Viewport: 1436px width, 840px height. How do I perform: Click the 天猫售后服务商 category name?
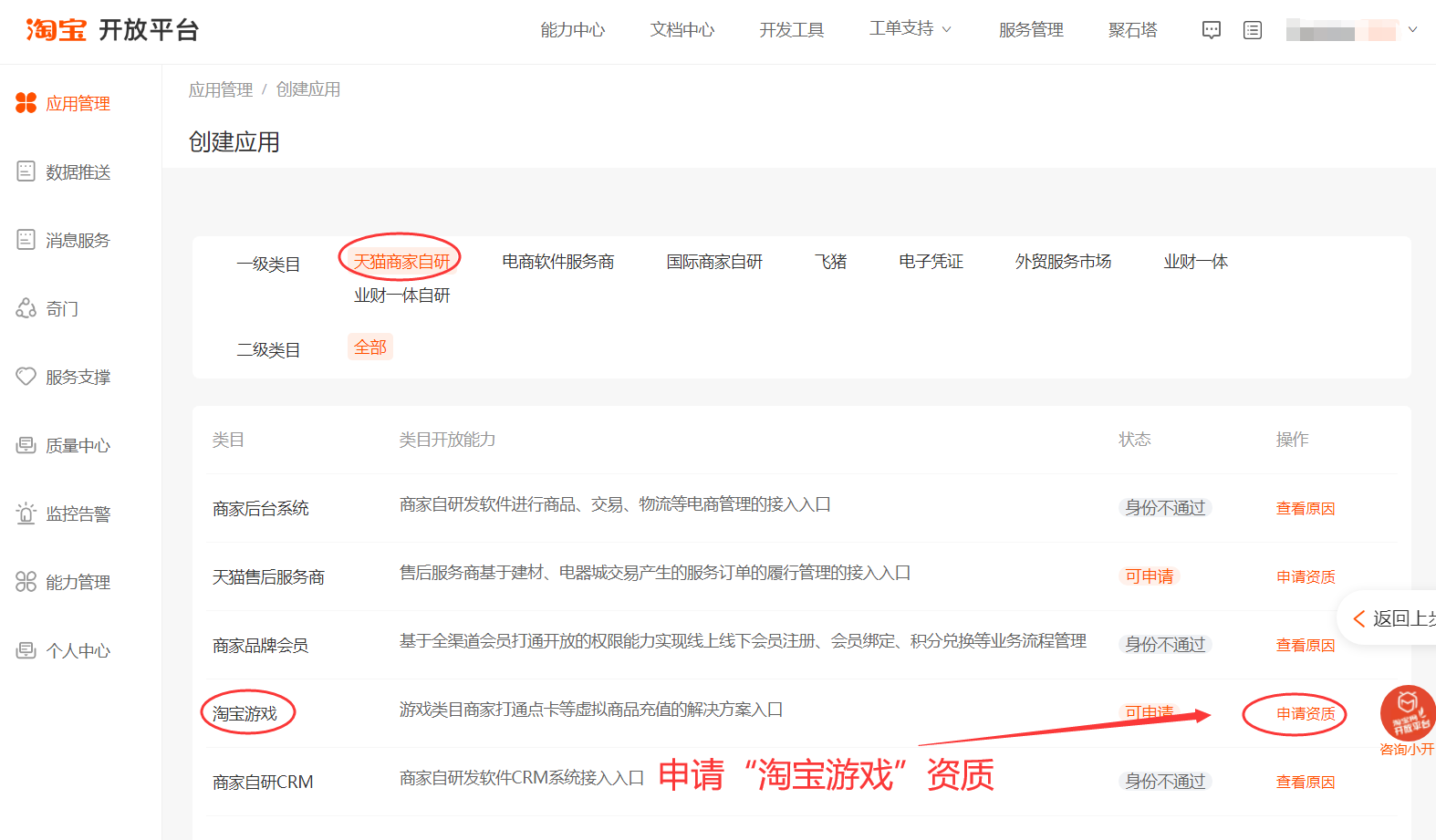click(x=268, y=577)
